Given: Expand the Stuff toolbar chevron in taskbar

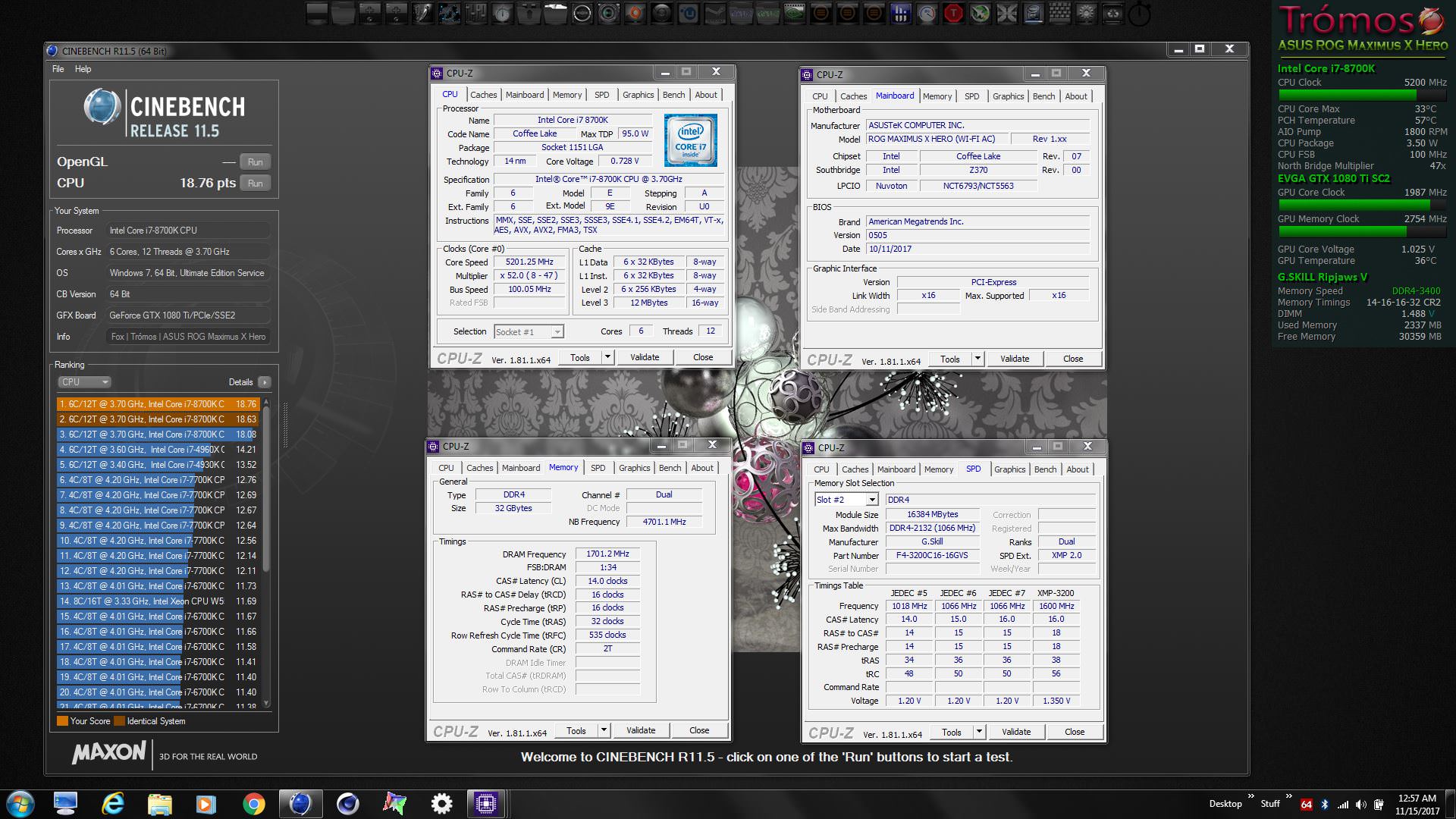Looking at the screenshot, I should (1288, 797).
